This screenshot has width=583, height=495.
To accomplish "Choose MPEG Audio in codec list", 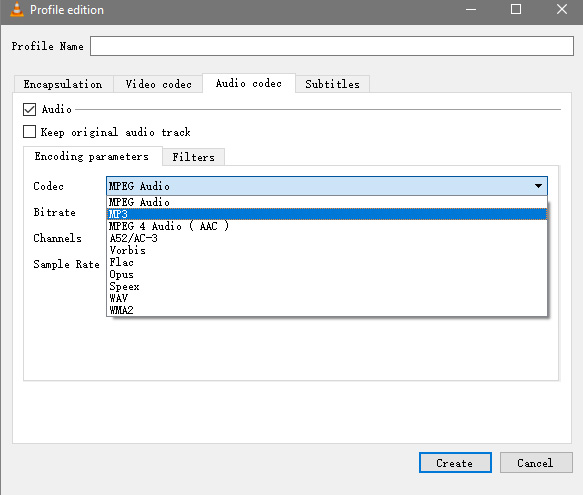I will 327,202.
